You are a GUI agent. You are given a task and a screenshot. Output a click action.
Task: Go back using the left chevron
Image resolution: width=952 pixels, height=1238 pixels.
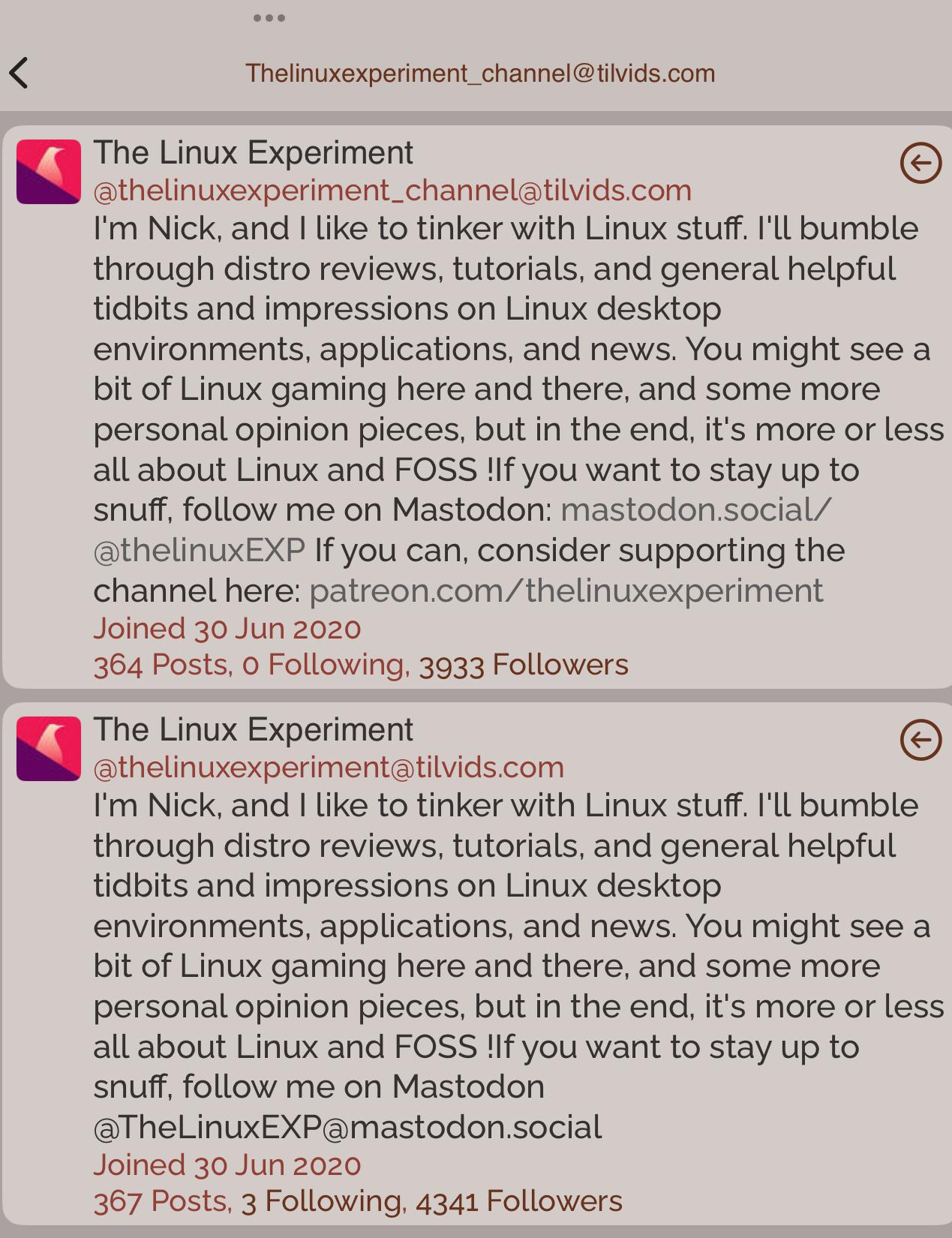(x=19, y=73)
